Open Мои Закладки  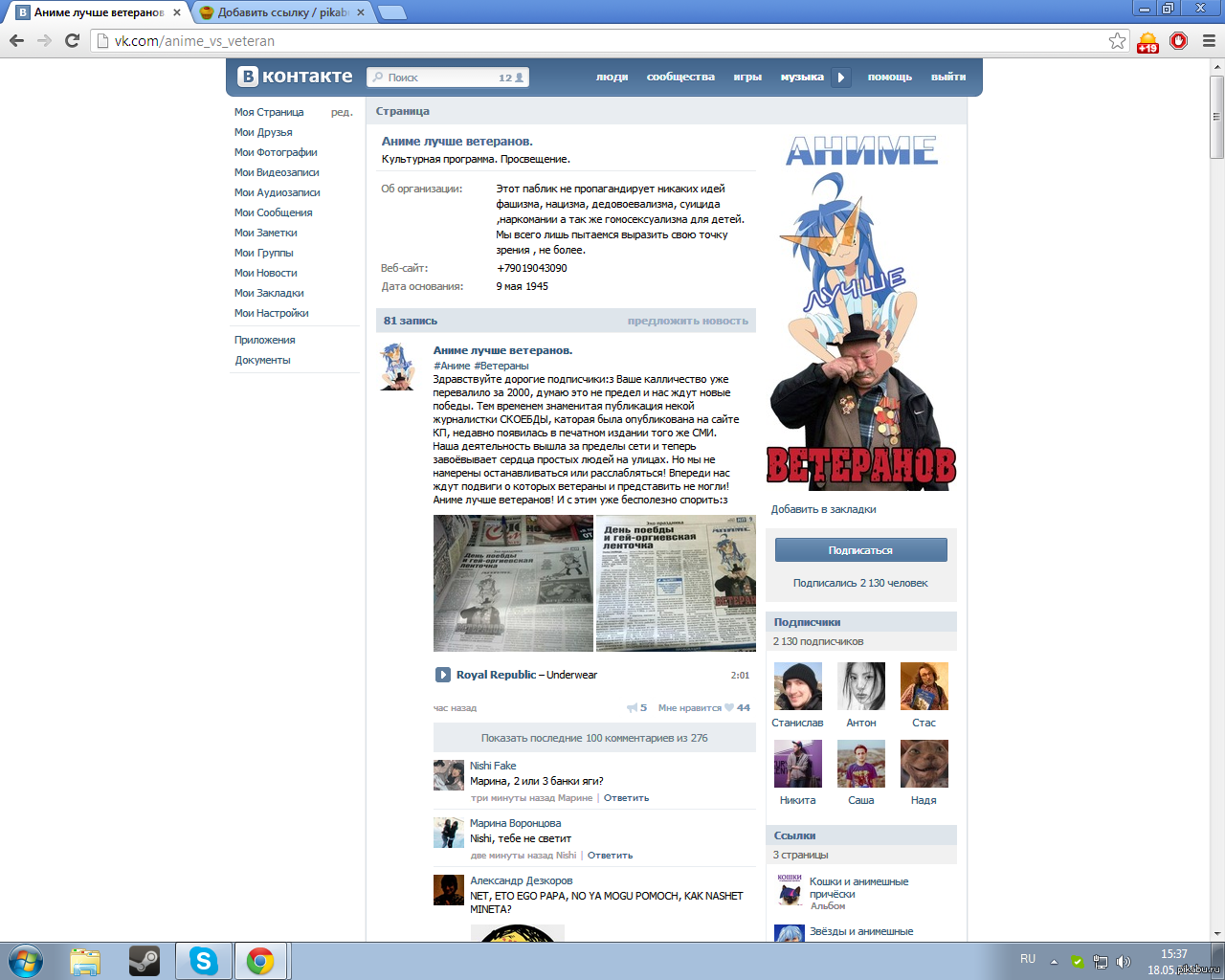[269, 293]
